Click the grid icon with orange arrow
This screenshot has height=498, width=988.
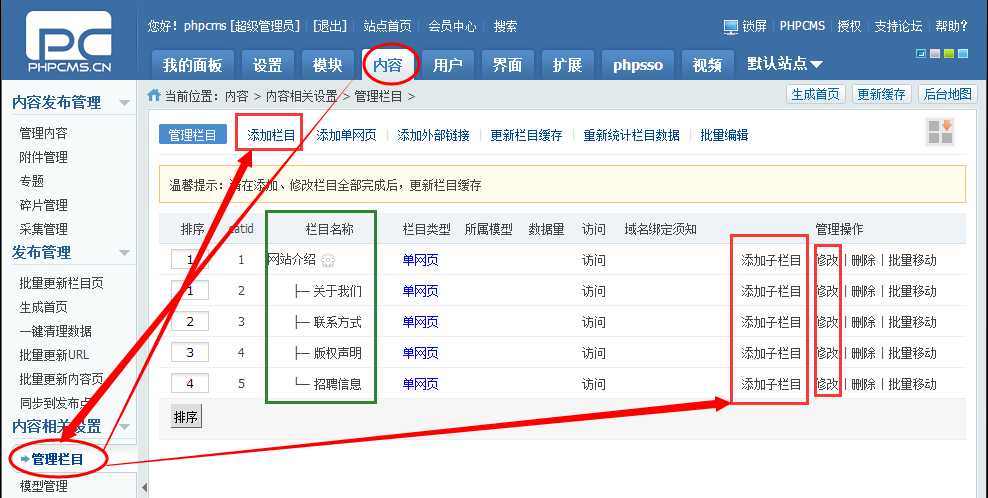tap(940, 131)
